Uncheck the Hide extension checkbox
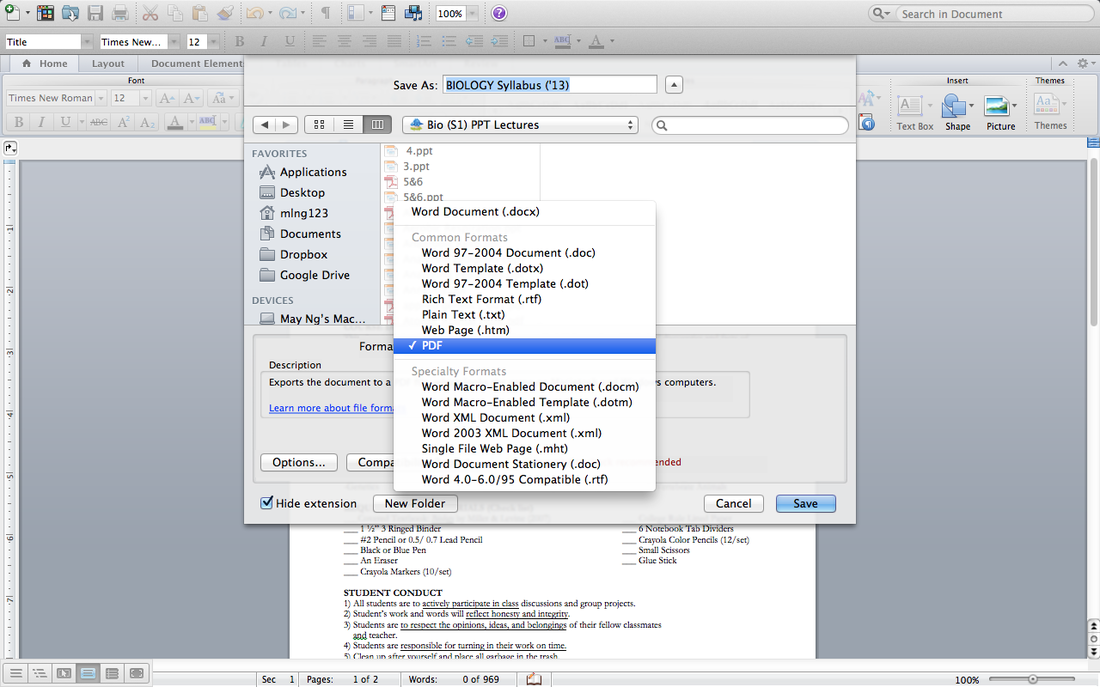The height and width of the screenshot is (687, 1100). point(266,504)
